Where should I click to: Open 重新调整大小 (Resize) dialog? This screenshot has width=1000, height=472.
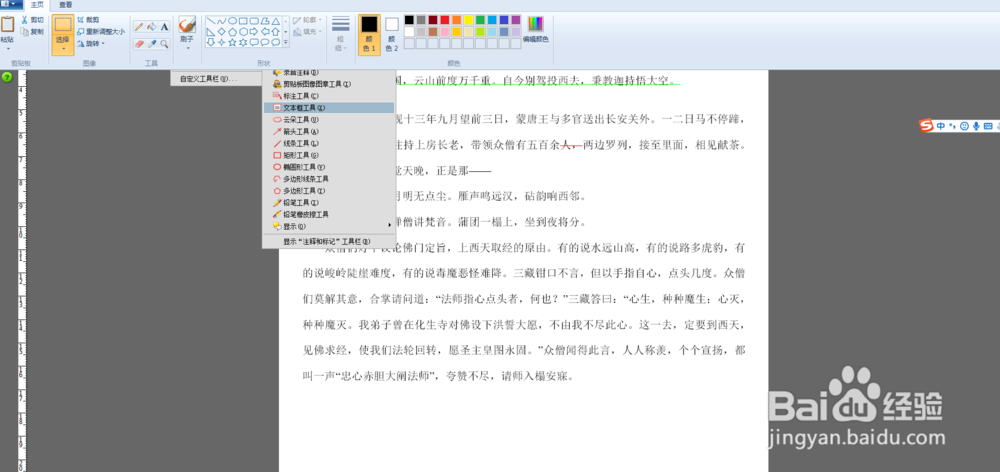pyautogui.click(x=101, y=31)
